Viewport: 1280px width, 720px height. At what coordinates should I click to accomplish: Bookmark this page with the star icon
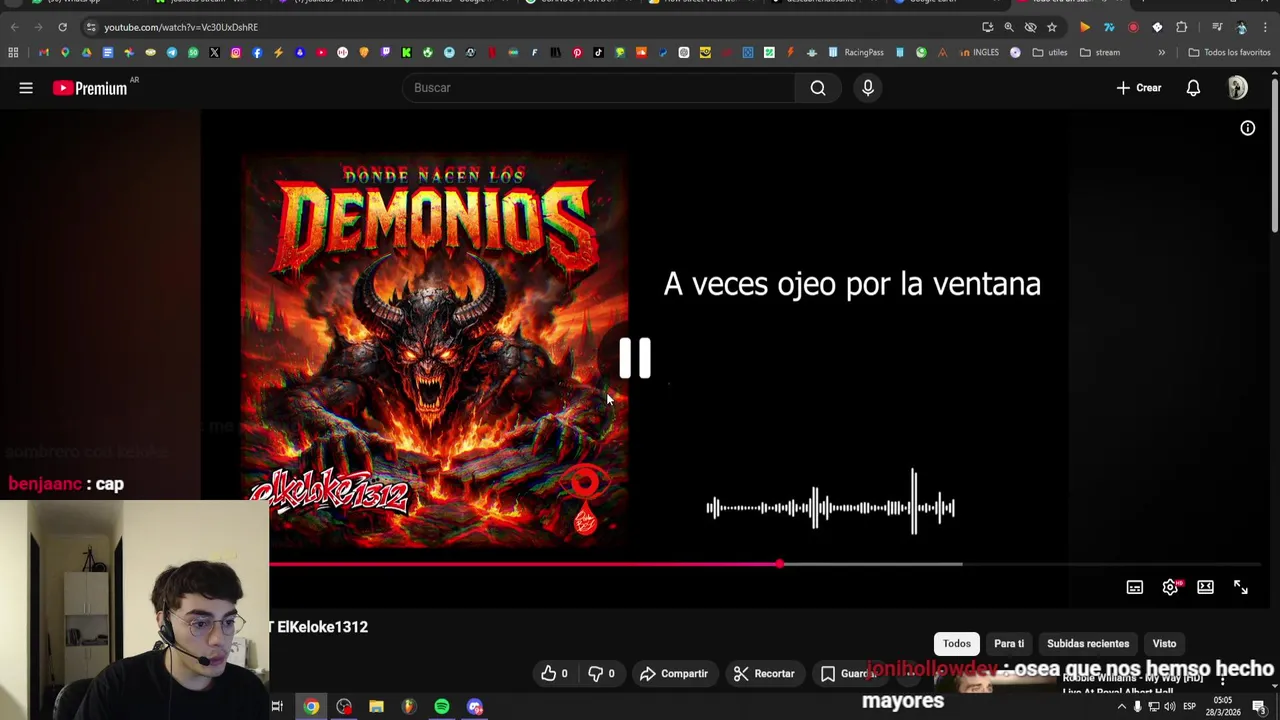pyautogui.click(x=1051, y=27)
